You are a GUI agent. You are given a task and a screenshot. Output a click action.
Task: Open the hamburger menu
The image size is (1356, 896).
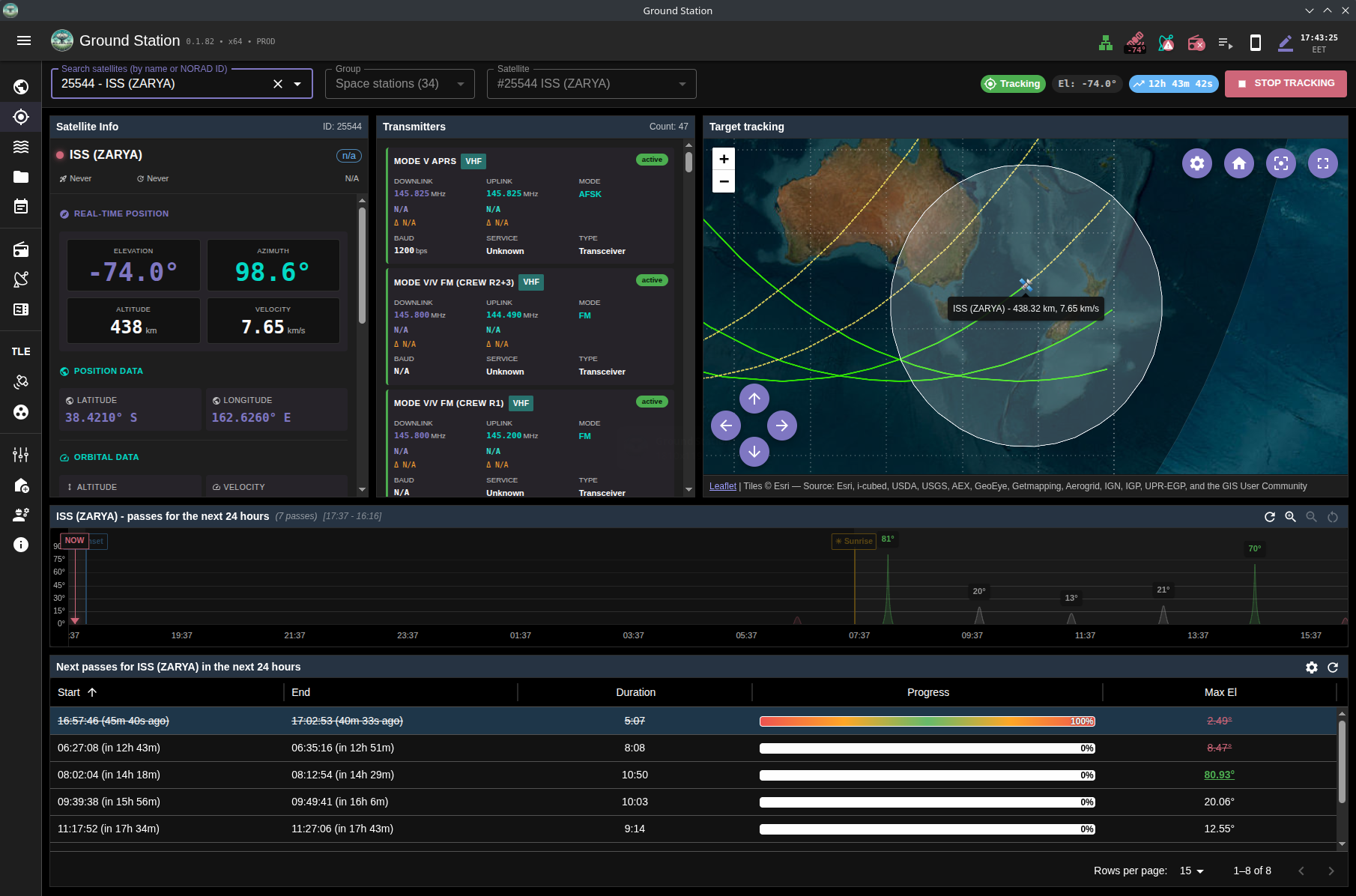tap(24, 40)
